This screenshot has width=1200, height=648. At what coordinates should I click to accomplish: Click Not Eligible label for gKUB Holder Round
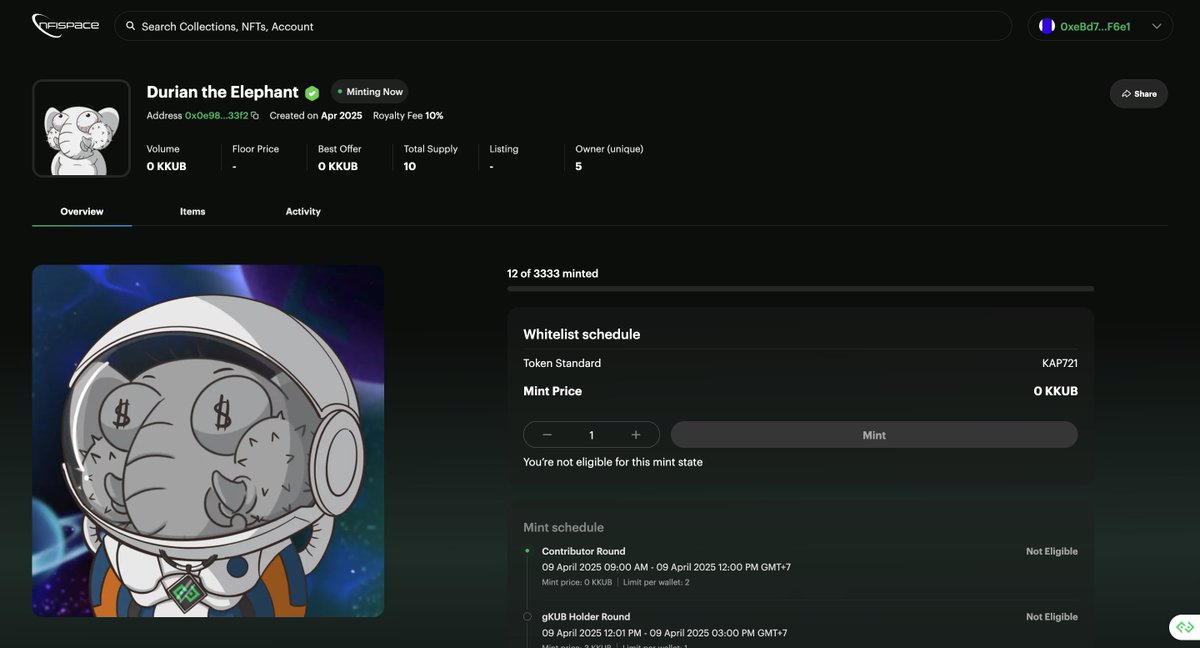coord(1052,617)
